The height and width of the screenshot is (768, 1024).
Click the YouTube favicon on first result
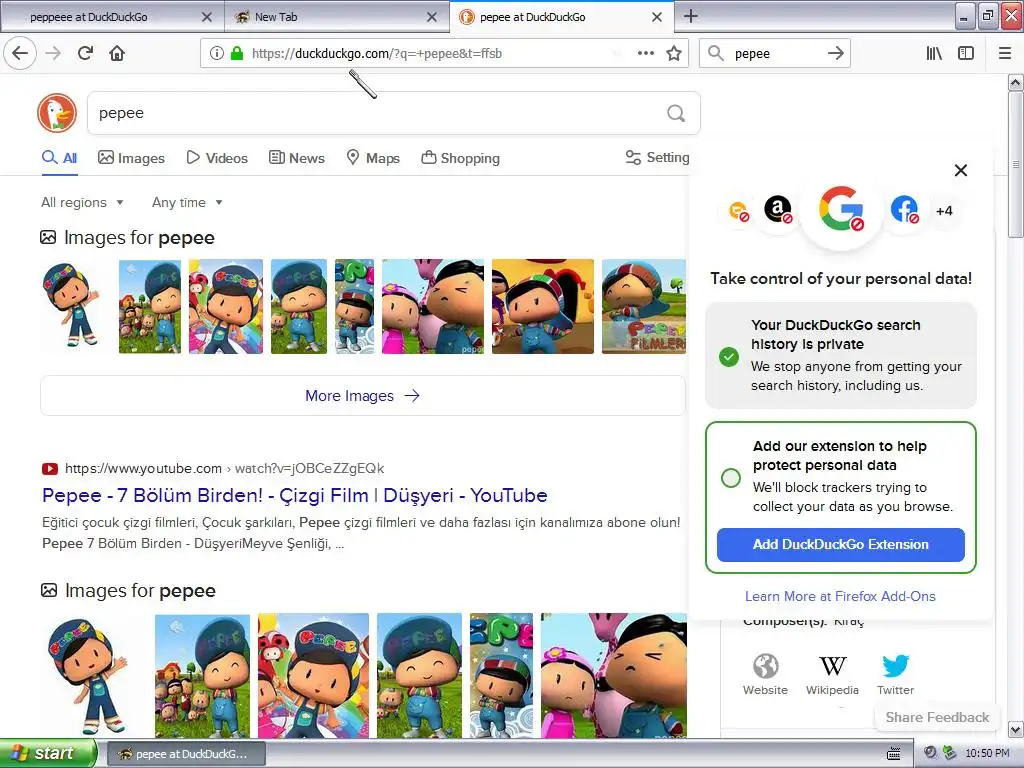pos(50,468)
